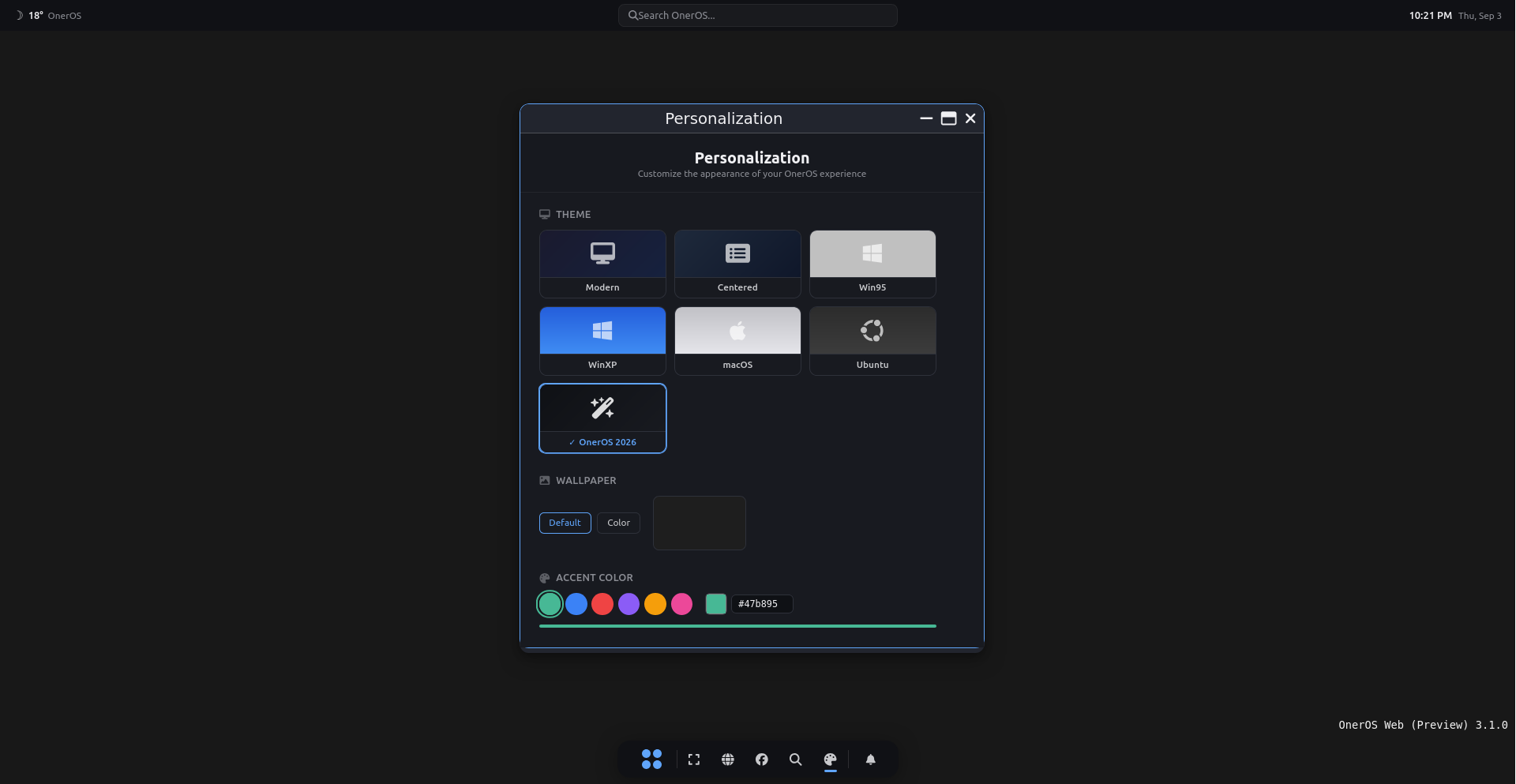This screenshot has width=1516, height=784.
Task: Open notifications bell in the dock
Action: pyautogui.click(x=871, y=760)
